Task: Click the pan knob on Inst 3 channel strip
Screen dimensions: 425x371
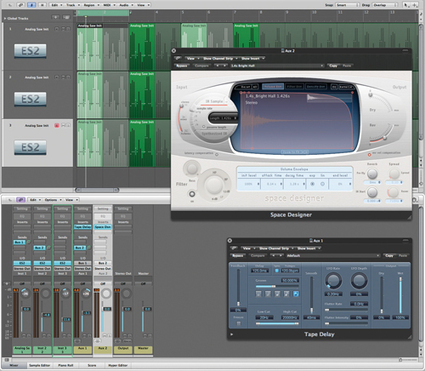Action: coord(66,293)
